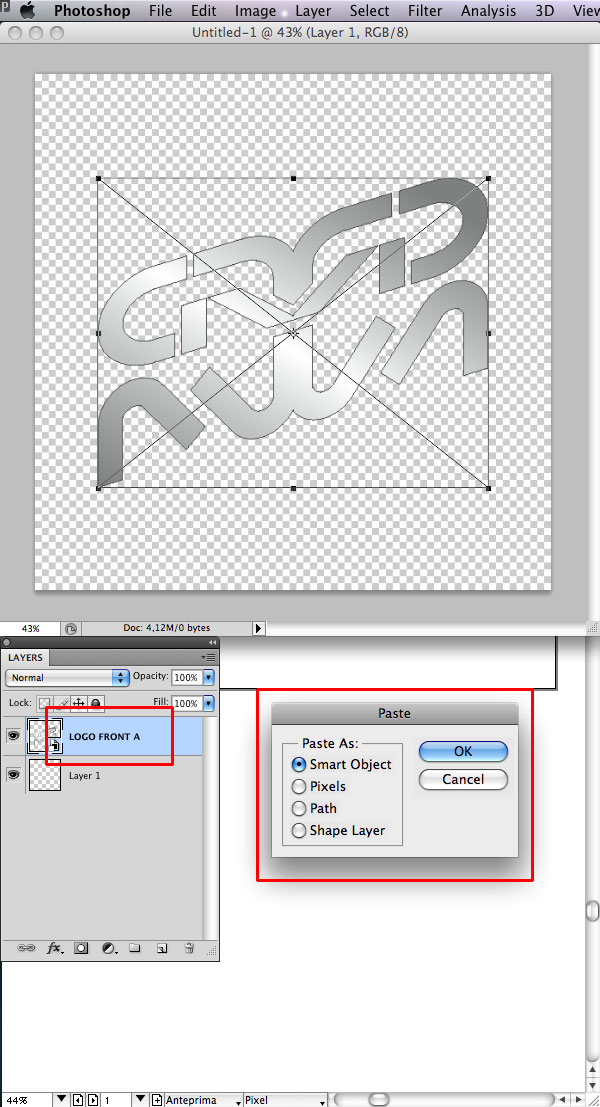
Task: Click the link layers icon
Action: tap(26, 948)
